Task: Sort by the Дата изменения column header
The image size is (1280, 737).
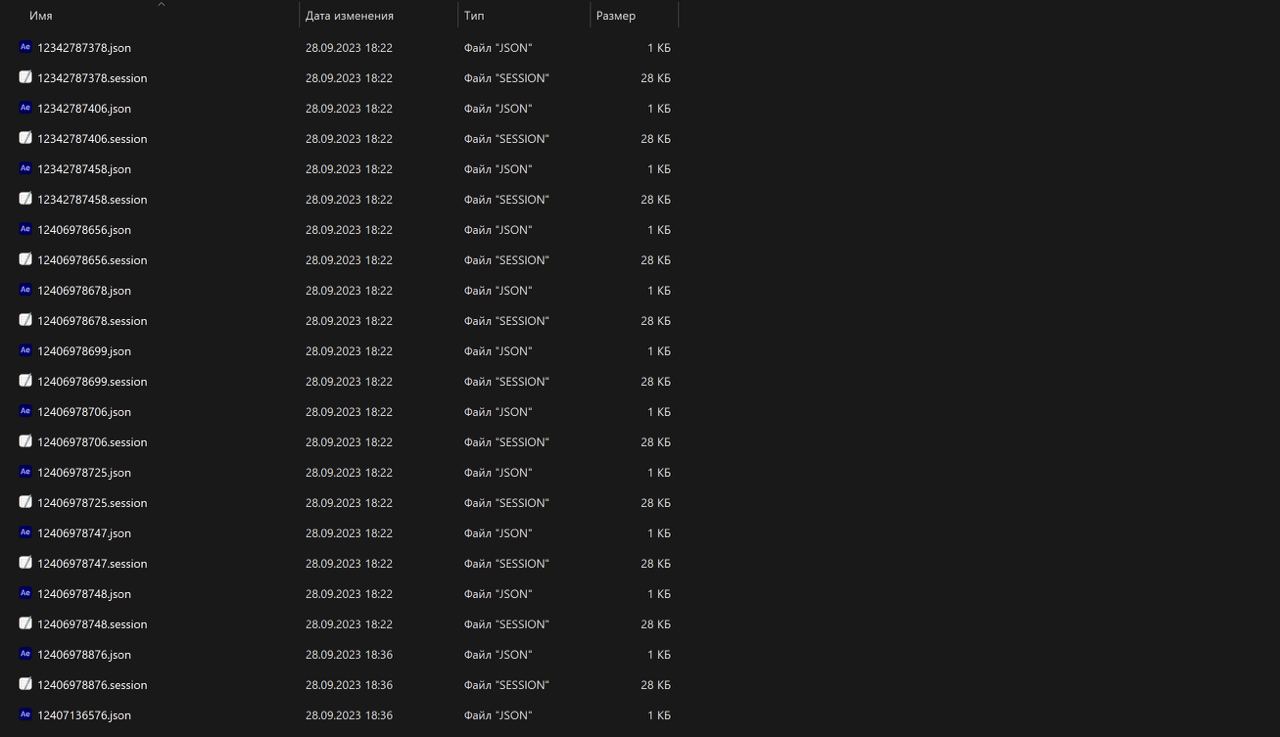Action: (349, 15)
